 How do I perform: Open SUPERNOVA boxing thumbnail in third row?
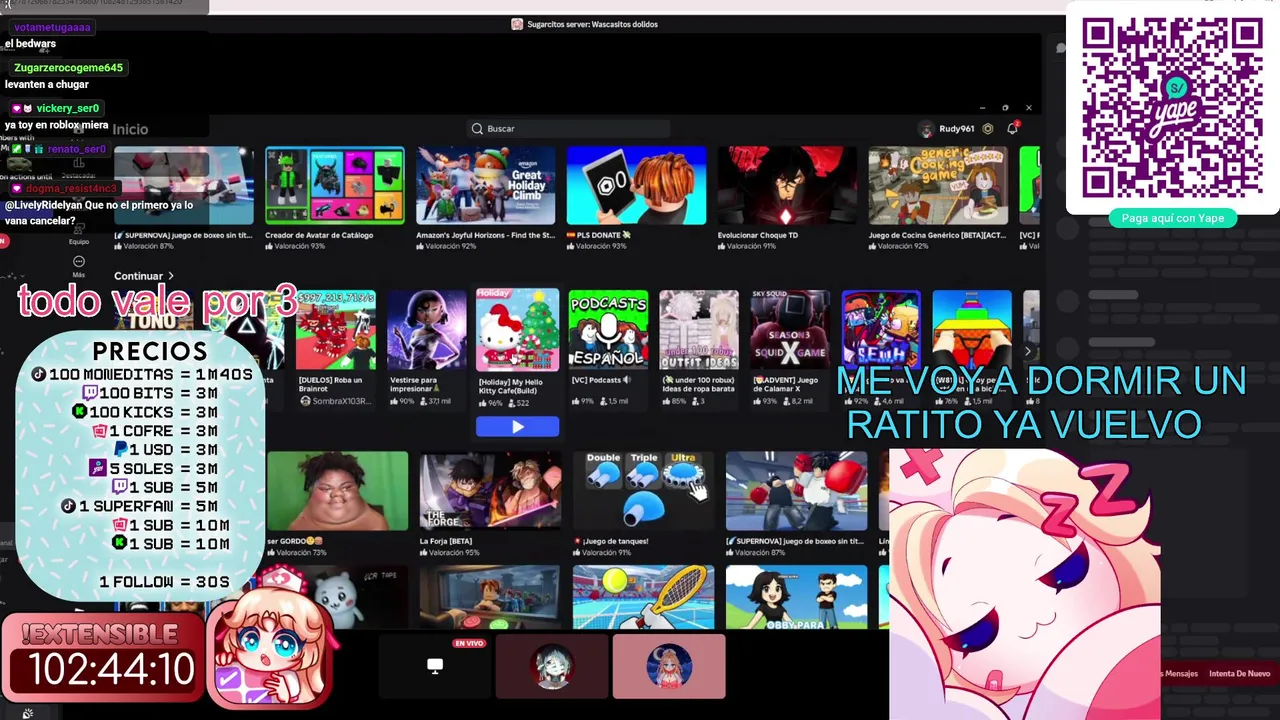(796, 491)
